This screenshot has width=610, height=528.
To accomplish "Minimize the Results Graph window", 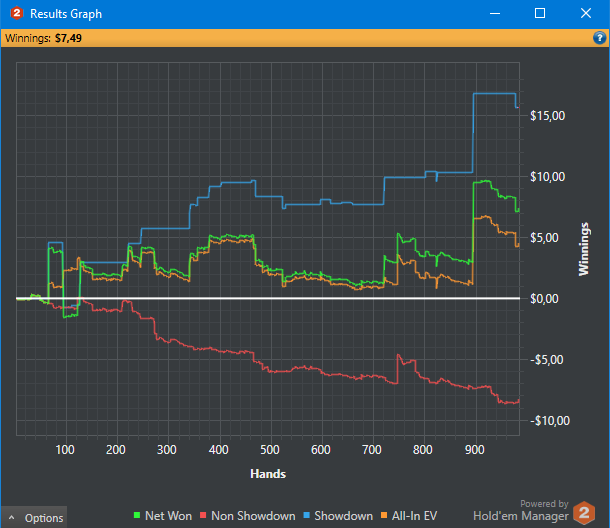I will pyautogui.click(x=495, y=14).
